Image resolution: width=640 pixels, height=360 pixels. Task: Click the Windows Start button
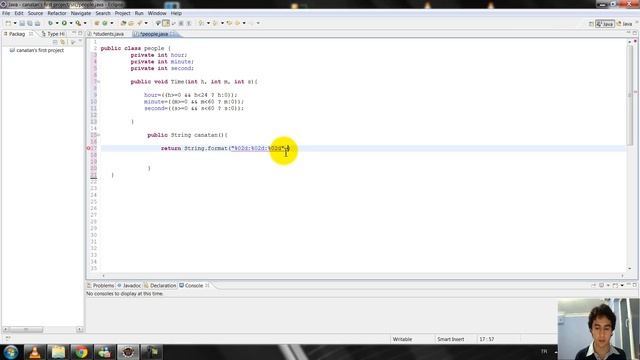point(11,352)
